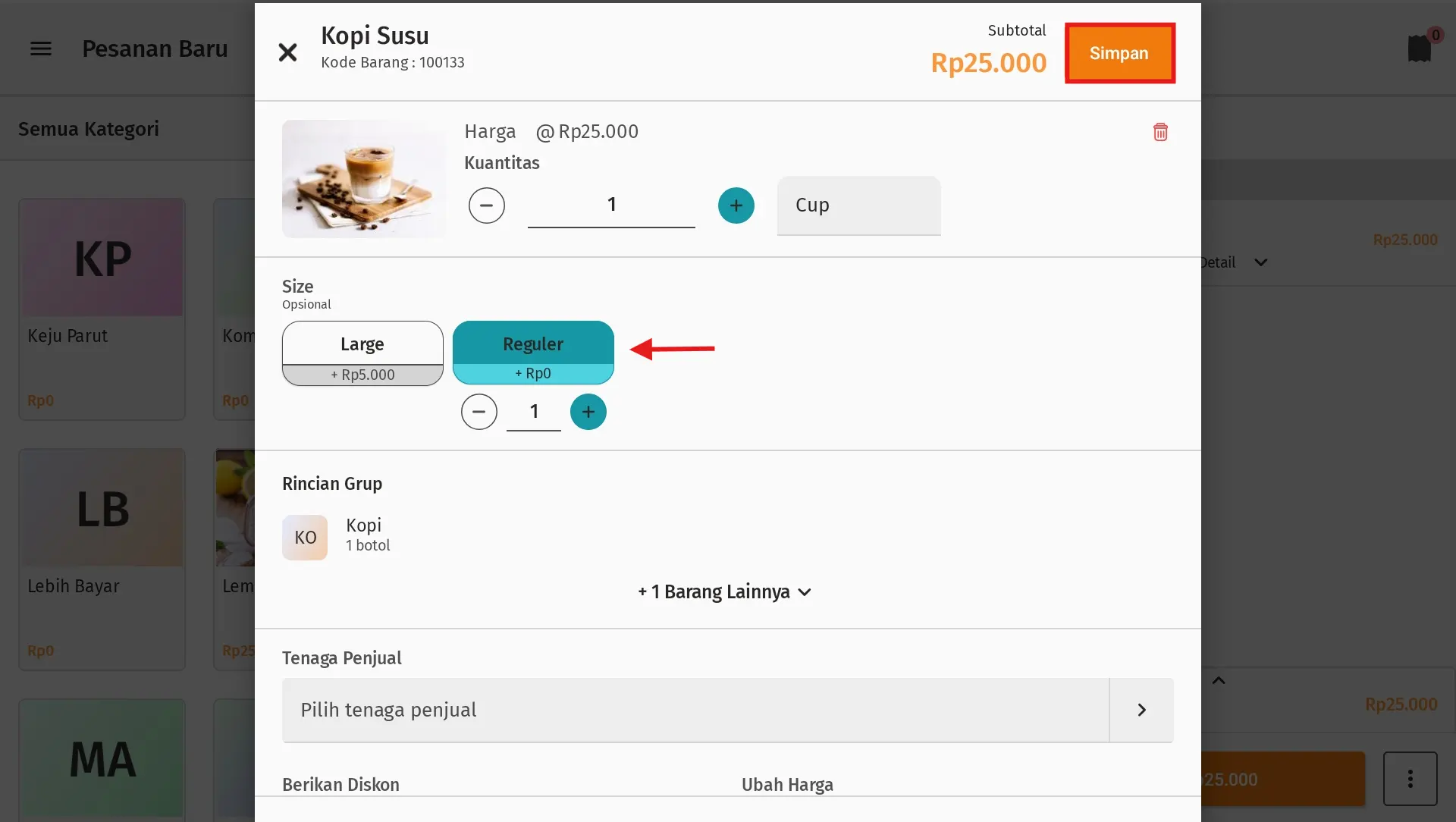
Task: Decrease Kuantitas with the minus icon
Action: point(487,206)
